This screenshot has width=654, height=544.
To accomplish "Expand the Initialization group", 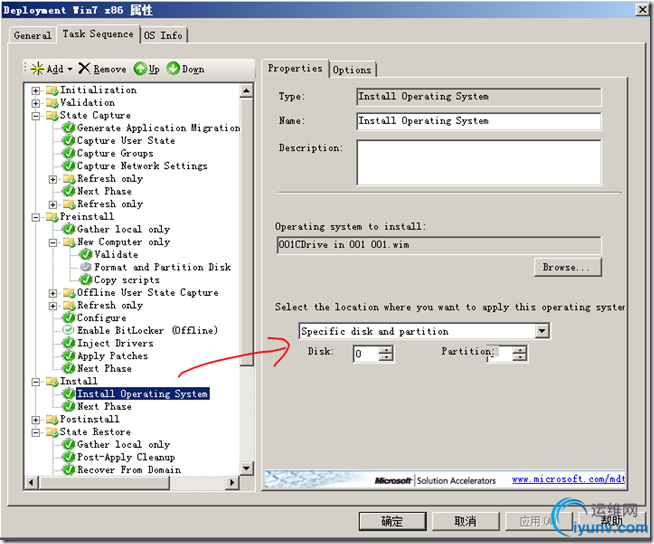I will 36,91.
